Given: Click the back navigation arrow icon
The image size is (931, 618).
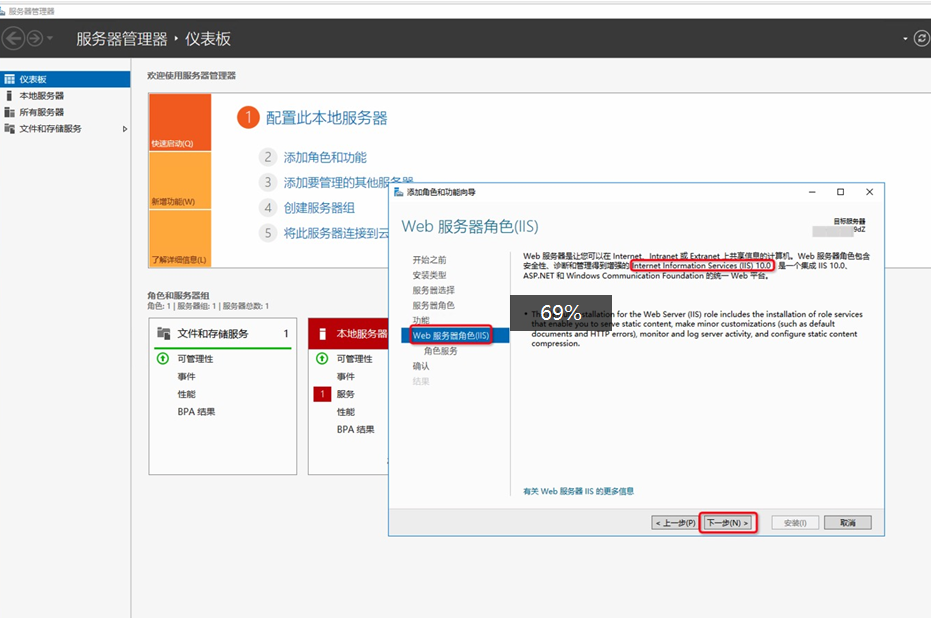Looking at the screenshot, I should click(14, 39).
